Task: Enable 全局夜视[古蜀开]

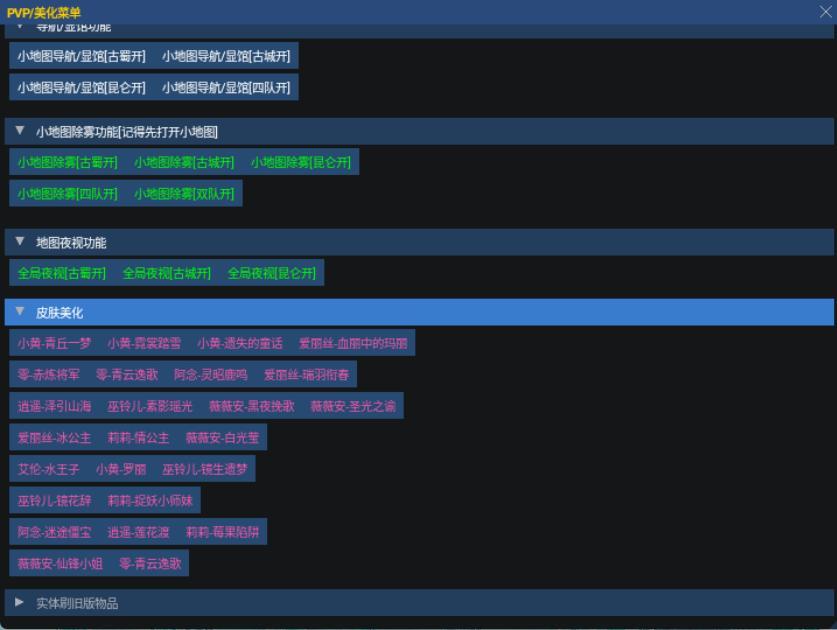Action: 61,273
